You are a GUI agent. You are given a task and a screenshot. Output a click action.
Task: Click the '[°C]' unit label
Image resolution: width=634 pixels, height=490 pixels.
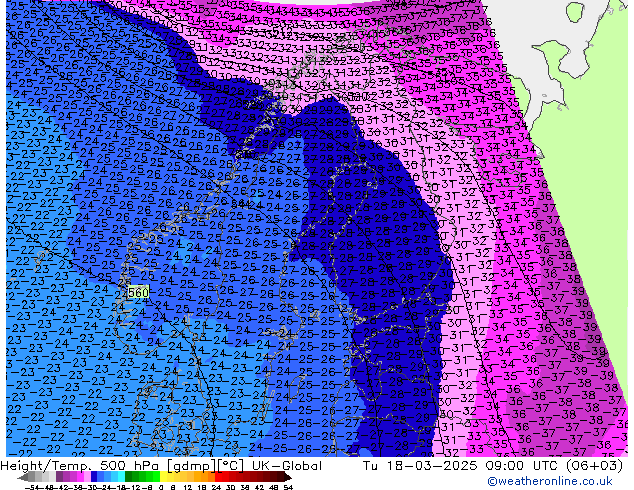(231, 466)
